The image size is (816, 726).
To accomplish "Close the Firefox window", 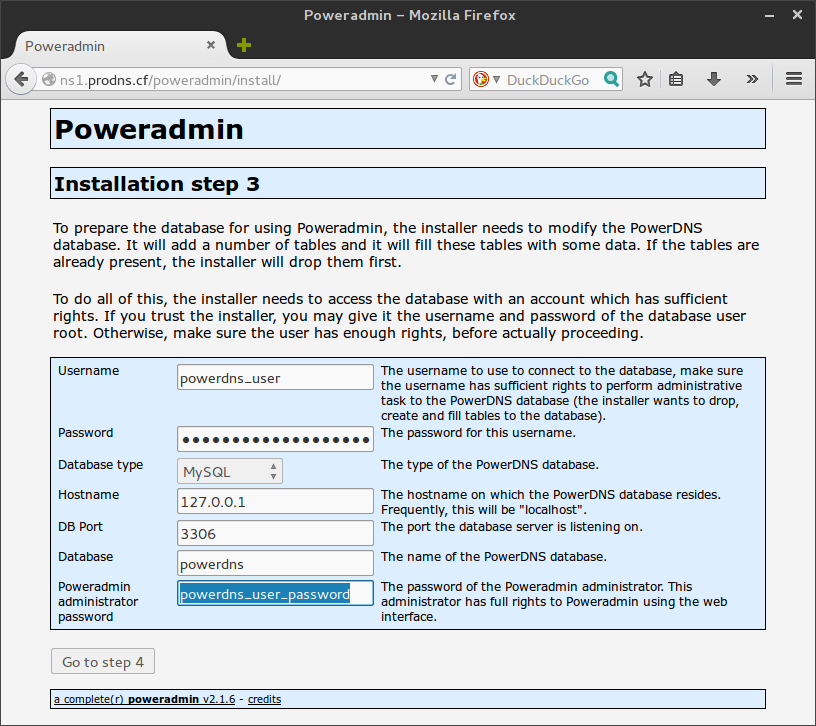I will click(x=797, y=15).
